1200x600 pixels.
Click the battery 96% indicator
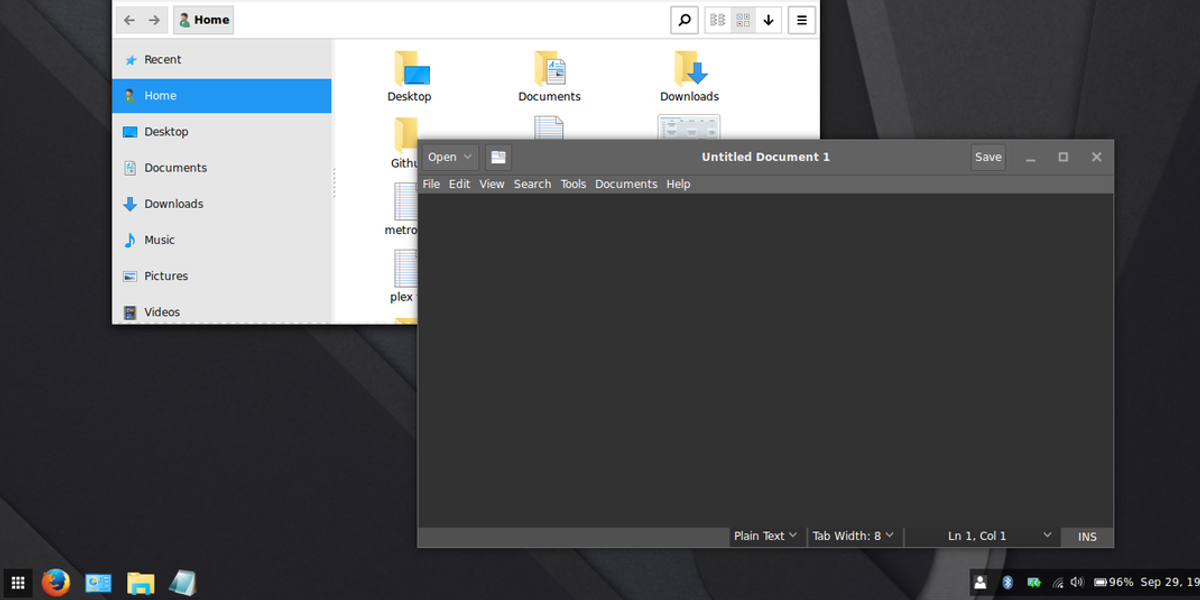pyautogui.click(x=1113, y=582)
